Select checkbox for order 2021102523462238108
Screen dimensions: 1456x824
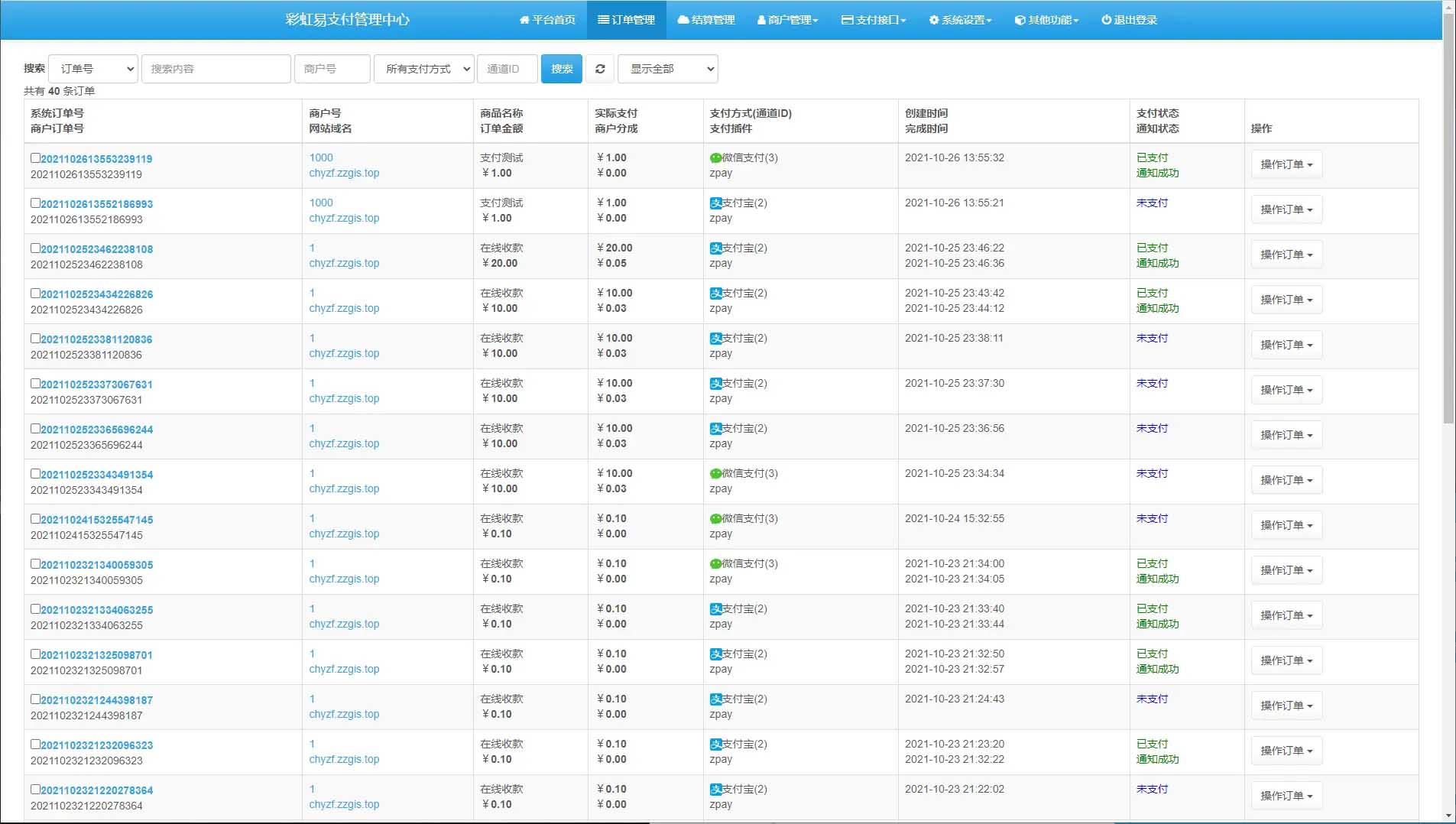pos(35,248)
